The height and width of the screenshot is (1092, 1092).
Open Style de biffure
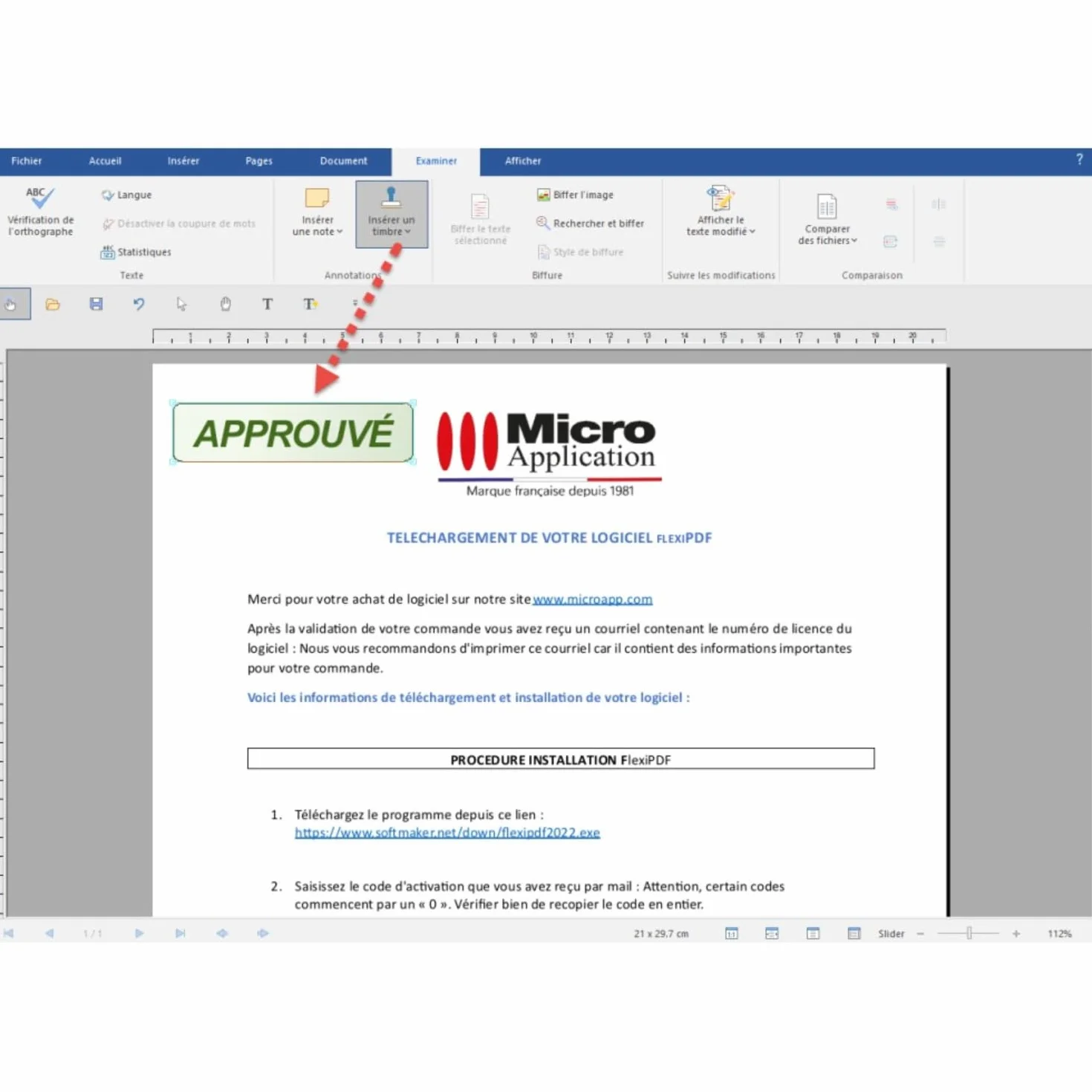point(580,252)
